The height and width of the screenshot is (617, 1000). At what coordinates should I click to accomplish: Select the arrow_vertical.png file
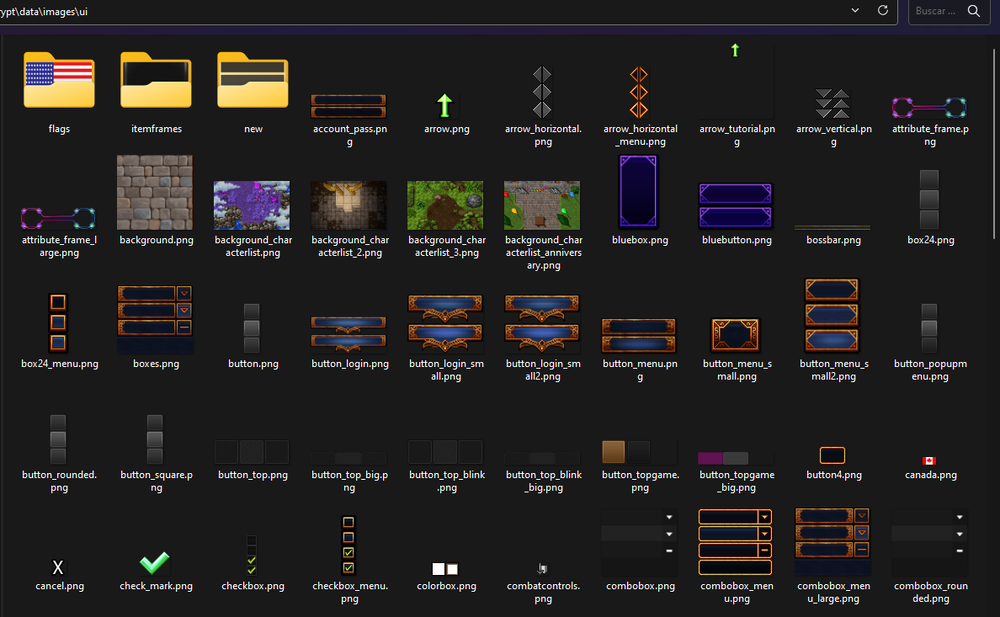click(x=832, y=104)
